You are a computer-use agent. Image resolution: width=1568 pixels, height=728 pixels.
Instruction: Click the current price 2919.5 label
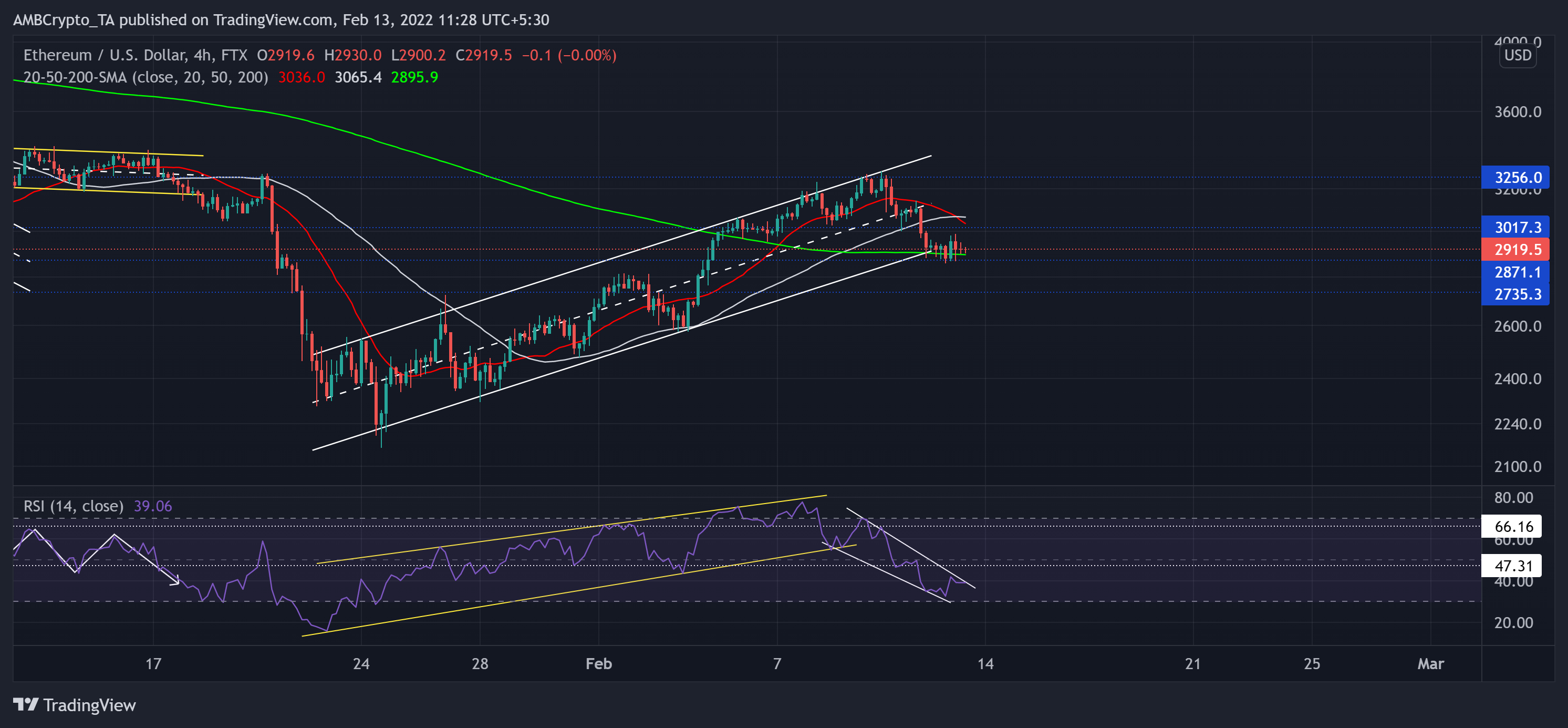click(1515, 249)
